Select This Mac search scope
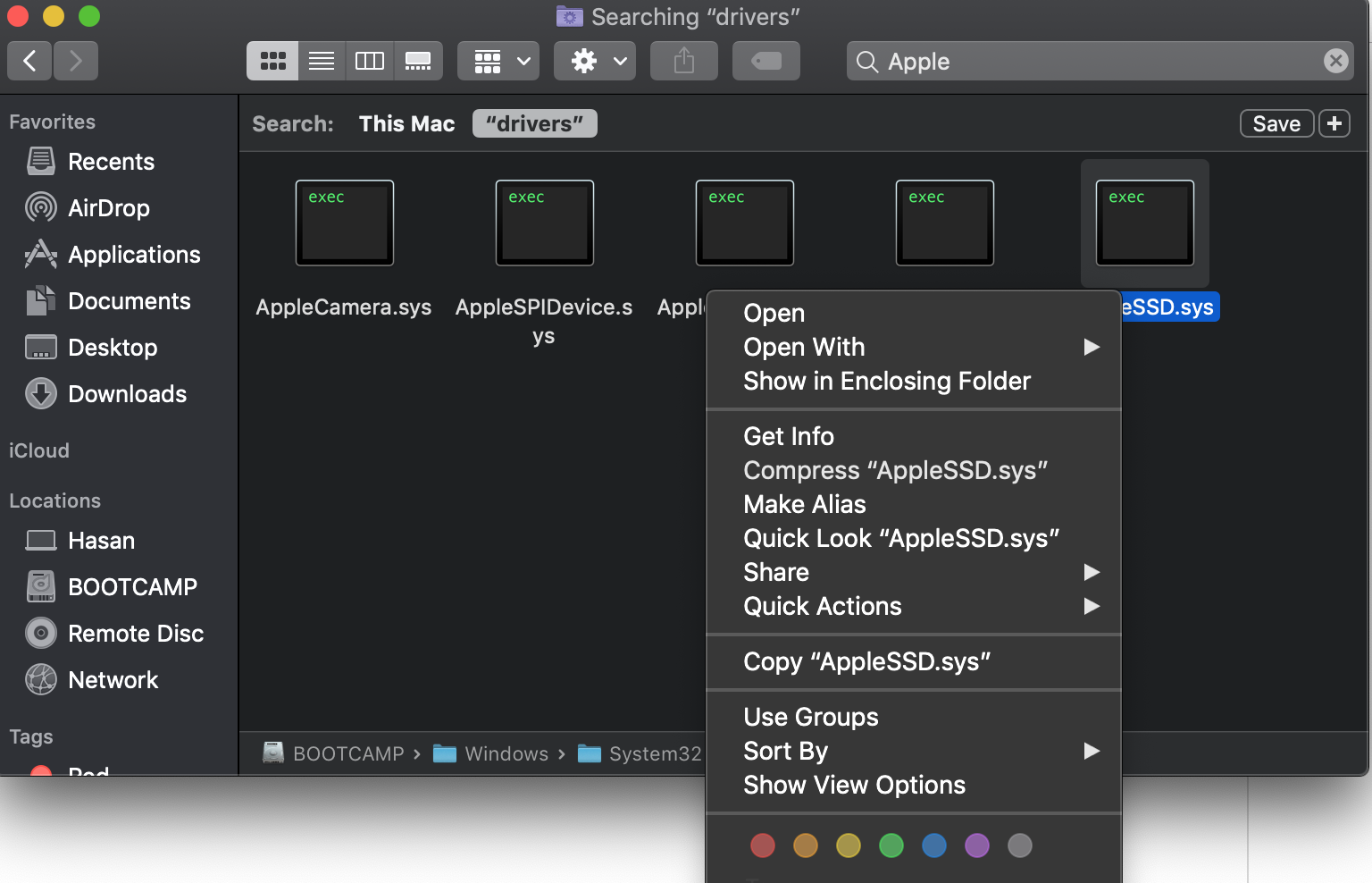The image size is (1372, 883). [407, 123]
